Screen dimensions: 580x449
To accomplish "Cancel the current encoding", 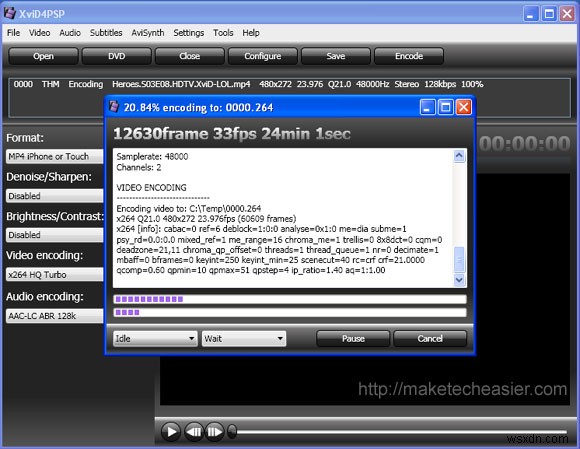I will point(430,338).
